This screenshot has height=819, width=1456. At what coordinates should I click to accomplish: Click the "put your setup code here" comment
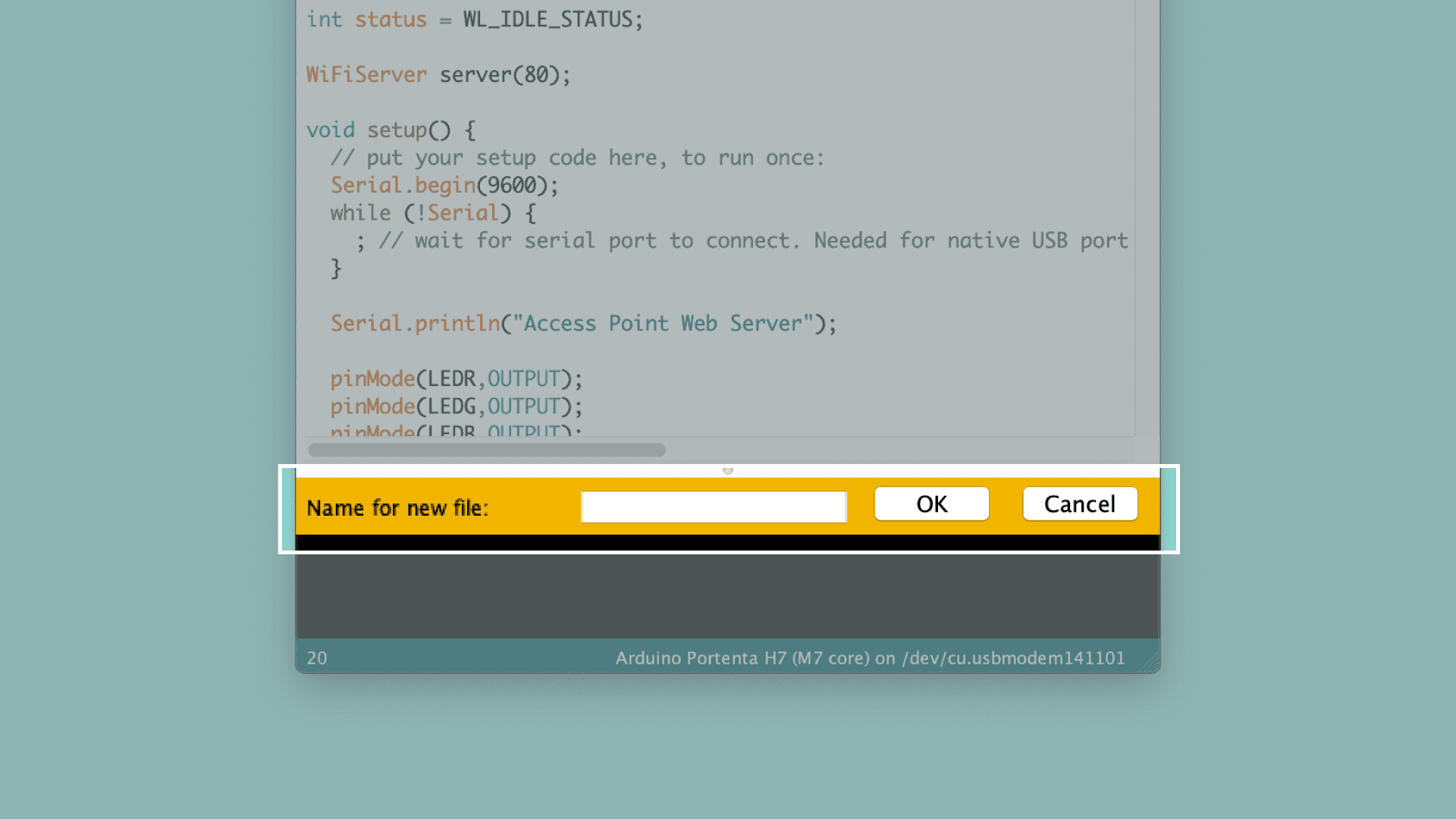[x=576, y=158]
